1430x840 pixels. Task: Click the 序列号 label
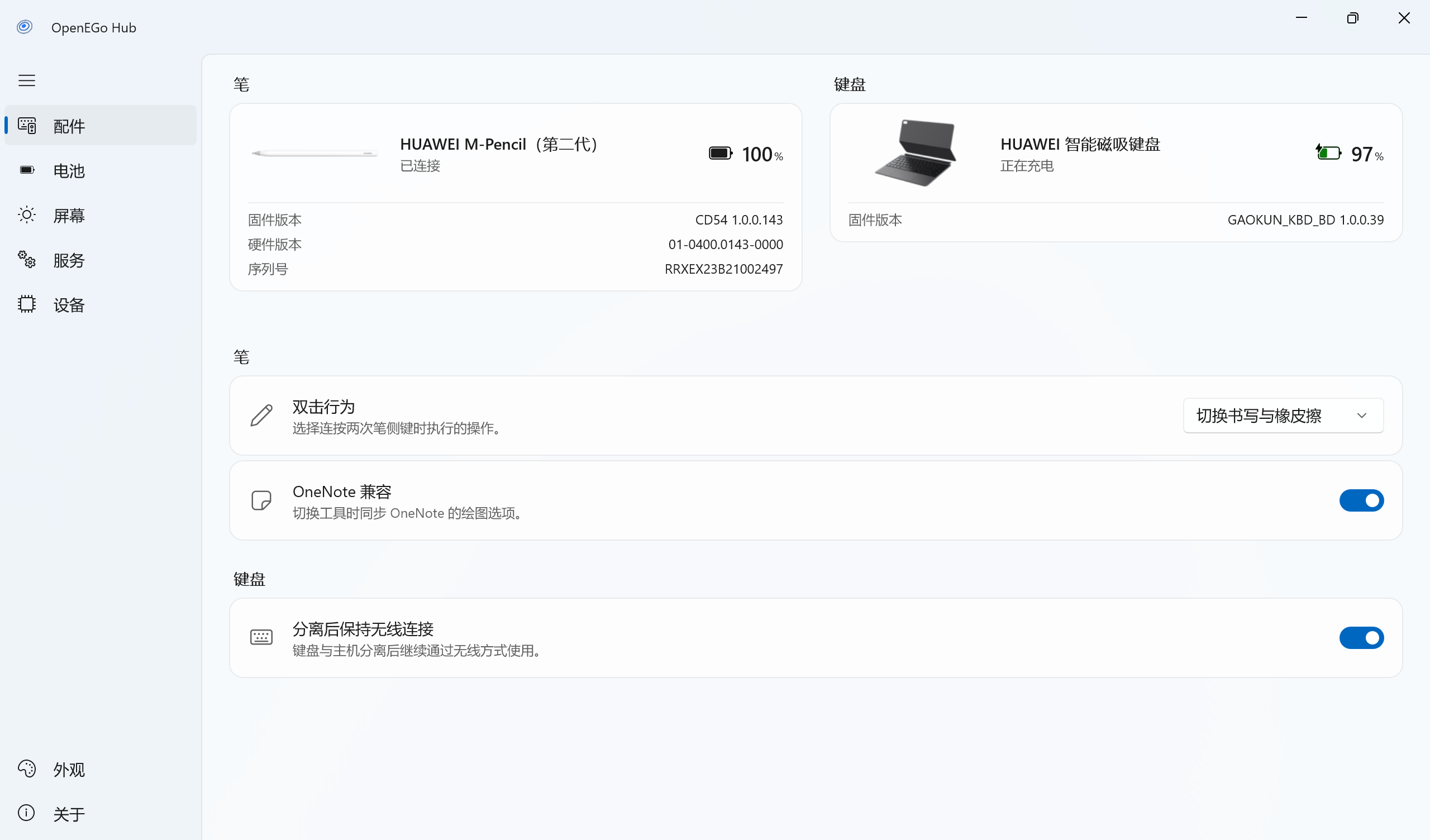pos(268,269)
